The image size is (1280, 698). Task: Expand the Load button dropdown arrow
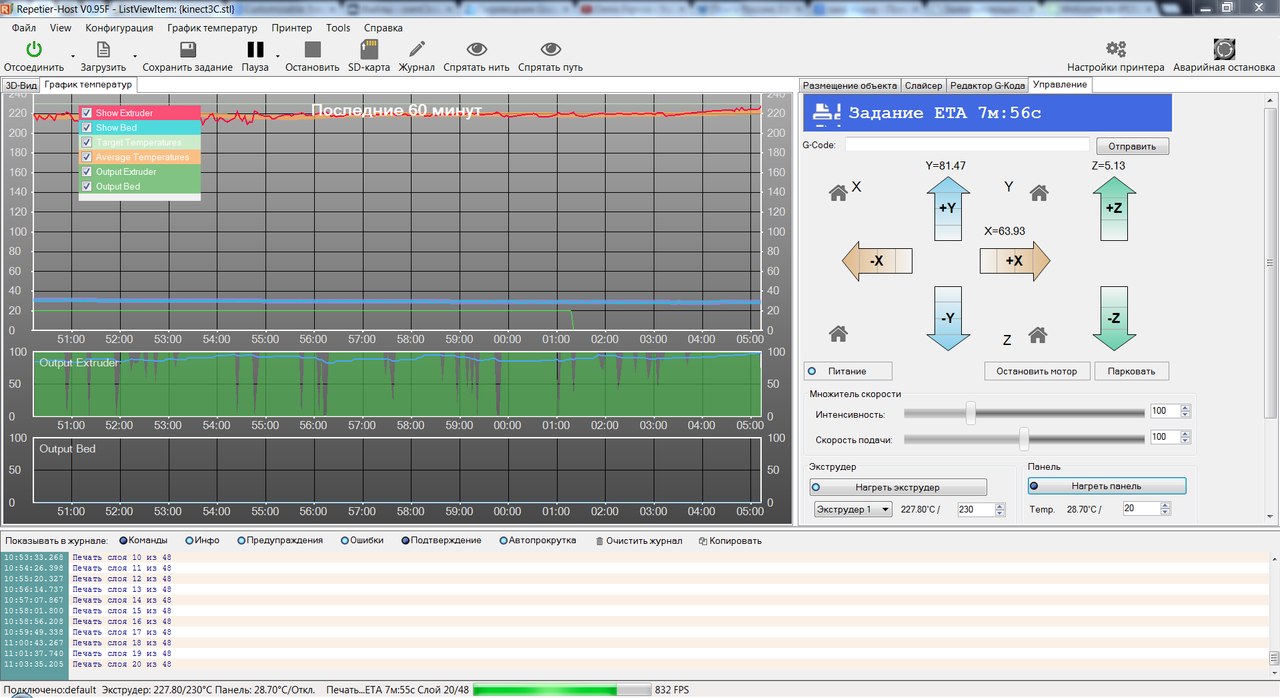[x=135, y=56]
